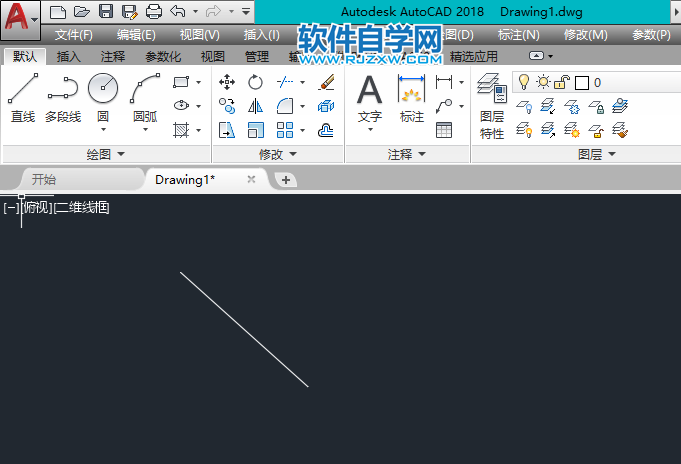Click the Leader tool icon
The height and width of the screenshot is (464, 681).
pyautogui.click(x=444, y=106)
